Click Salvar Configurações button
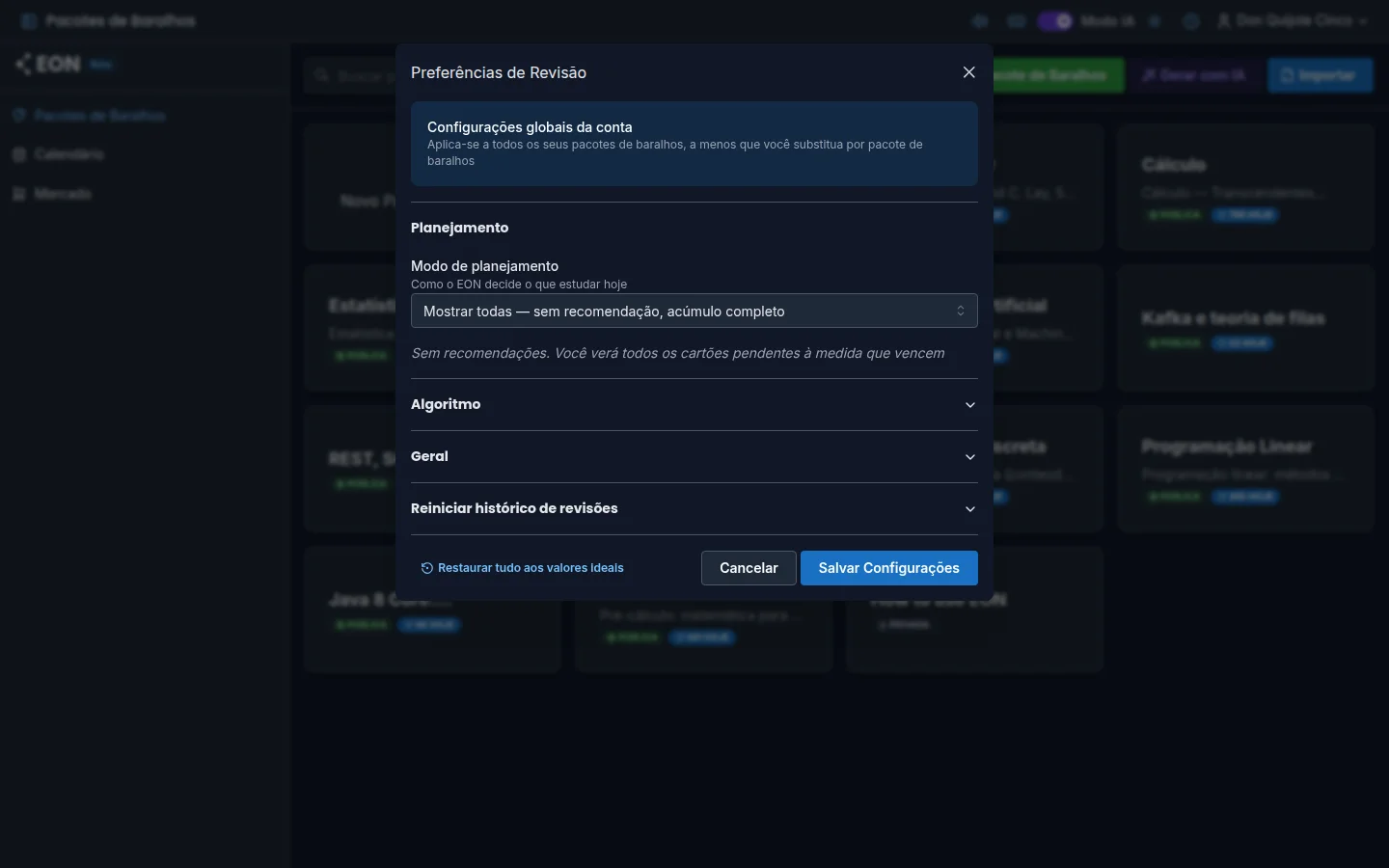 [x=889, y=568]
